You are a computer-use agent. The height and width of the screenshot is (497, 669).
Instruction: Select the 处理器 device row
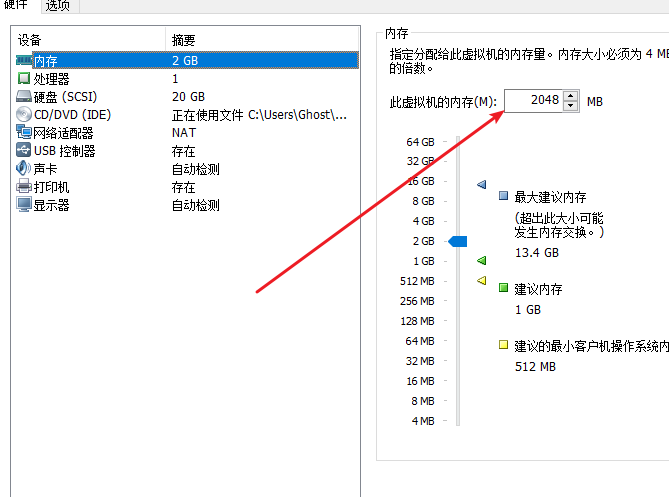(x=187, y=78)
